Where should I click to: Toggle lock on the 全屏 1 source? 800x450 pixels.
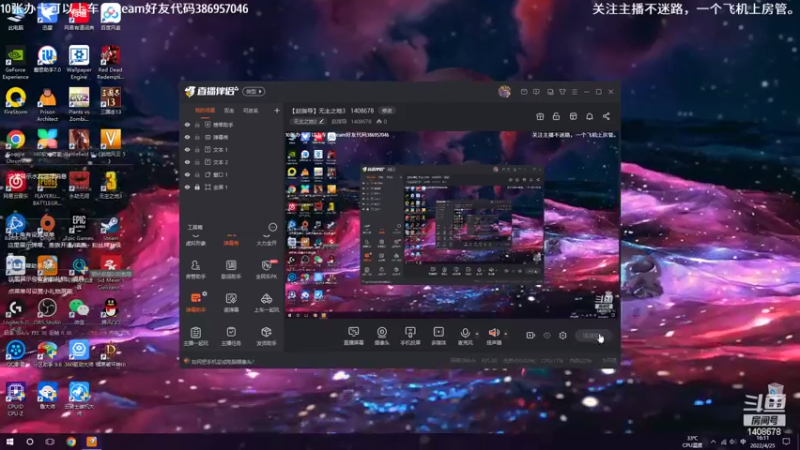pyautogui.click(x=197, y=187)
